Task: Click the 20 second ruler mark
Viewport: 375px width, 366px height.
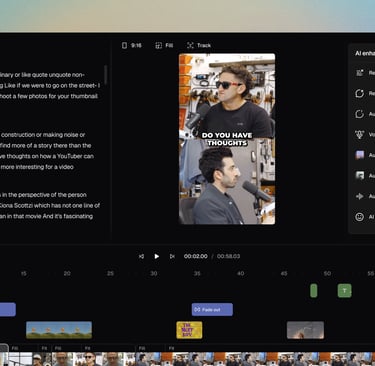Action: pos(67,273)
